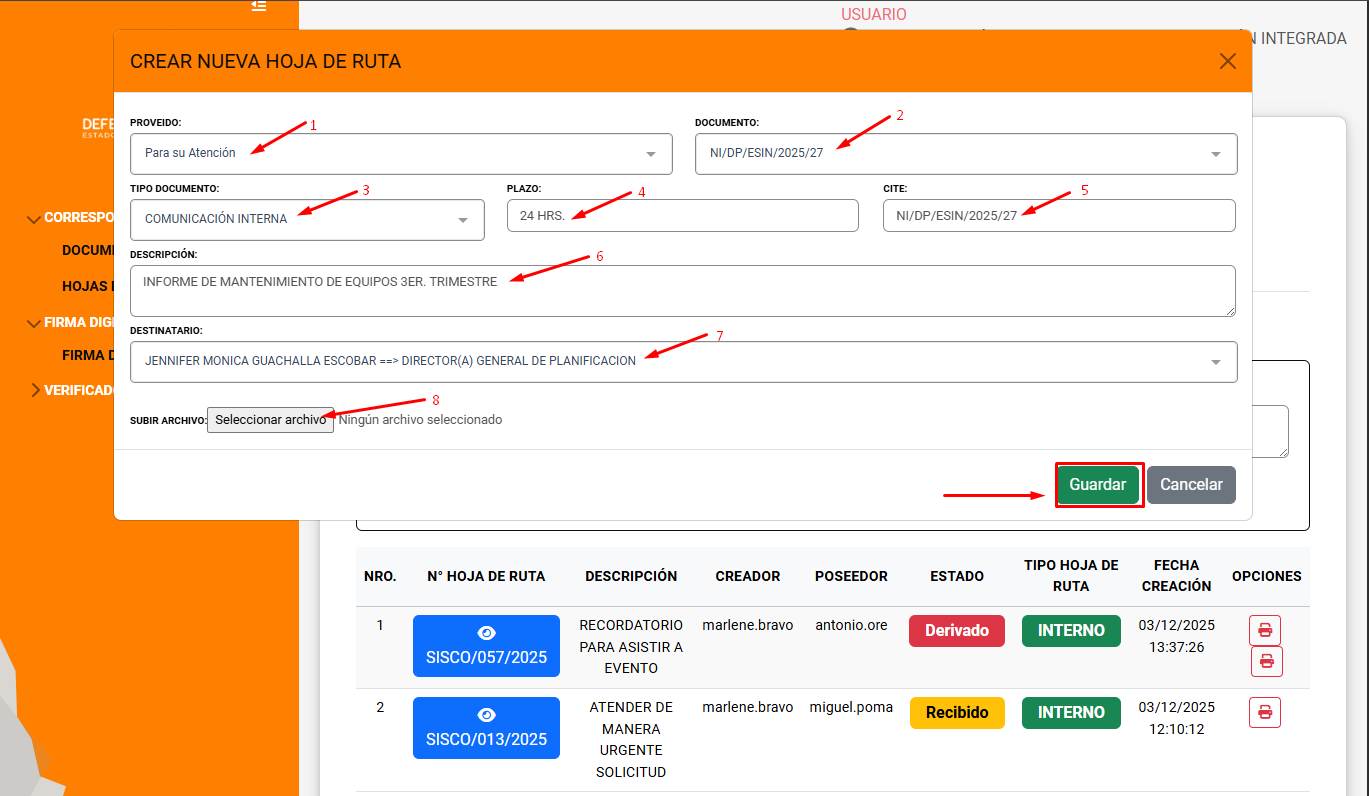Collapse the sidebar using the menu icon

pyautogui.click(x=259, y=6)
